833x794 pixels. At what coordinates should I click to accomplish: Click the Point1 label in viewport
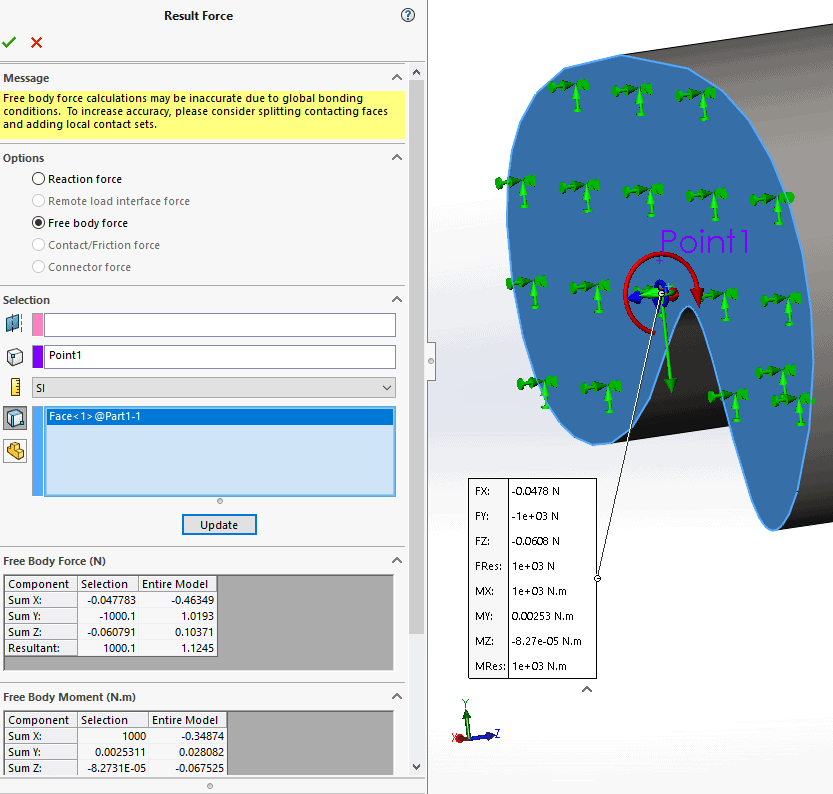tap(704, 242)
